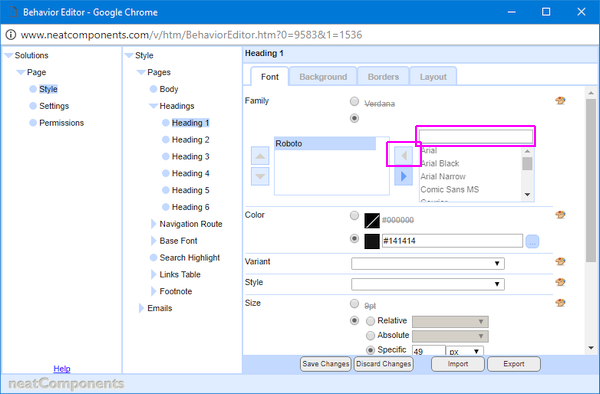Open the font Style dropdown
600x394 pixels.
(428, 284)
